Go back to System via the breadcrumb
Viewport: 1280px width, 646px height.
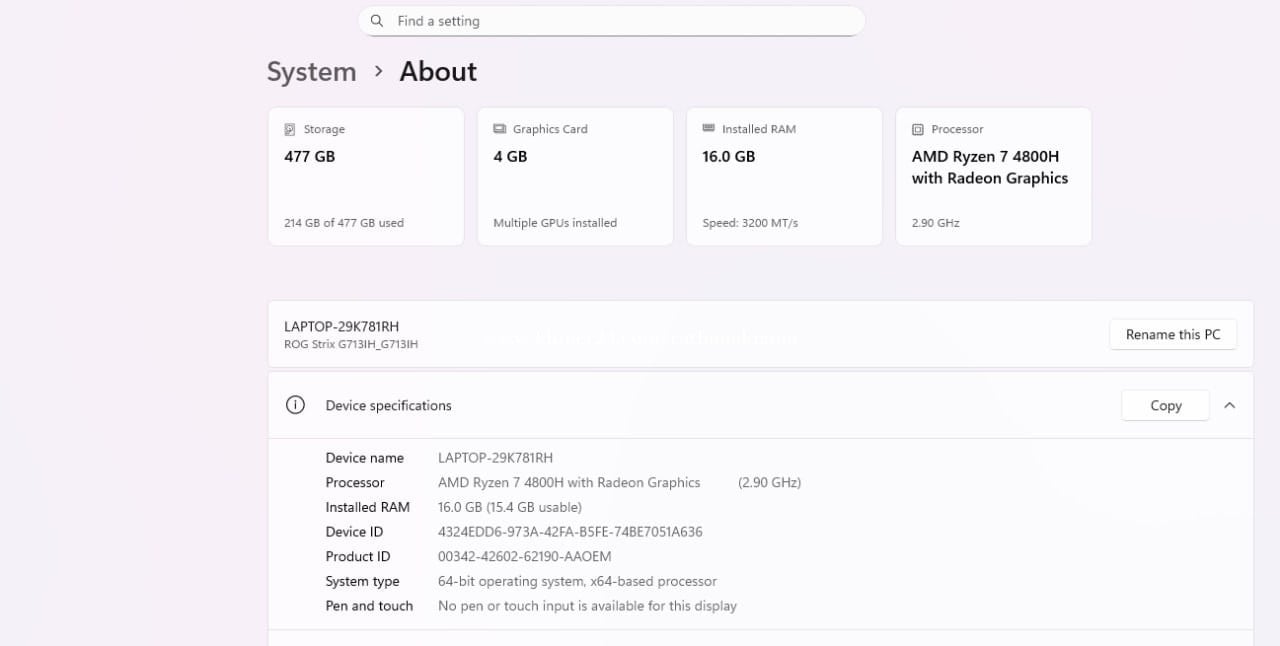(x=311, y=72)
